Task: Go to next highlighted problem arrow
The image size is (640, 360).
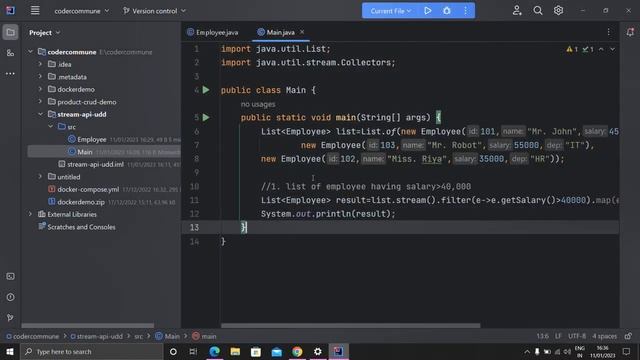Action: coord(612,49)
